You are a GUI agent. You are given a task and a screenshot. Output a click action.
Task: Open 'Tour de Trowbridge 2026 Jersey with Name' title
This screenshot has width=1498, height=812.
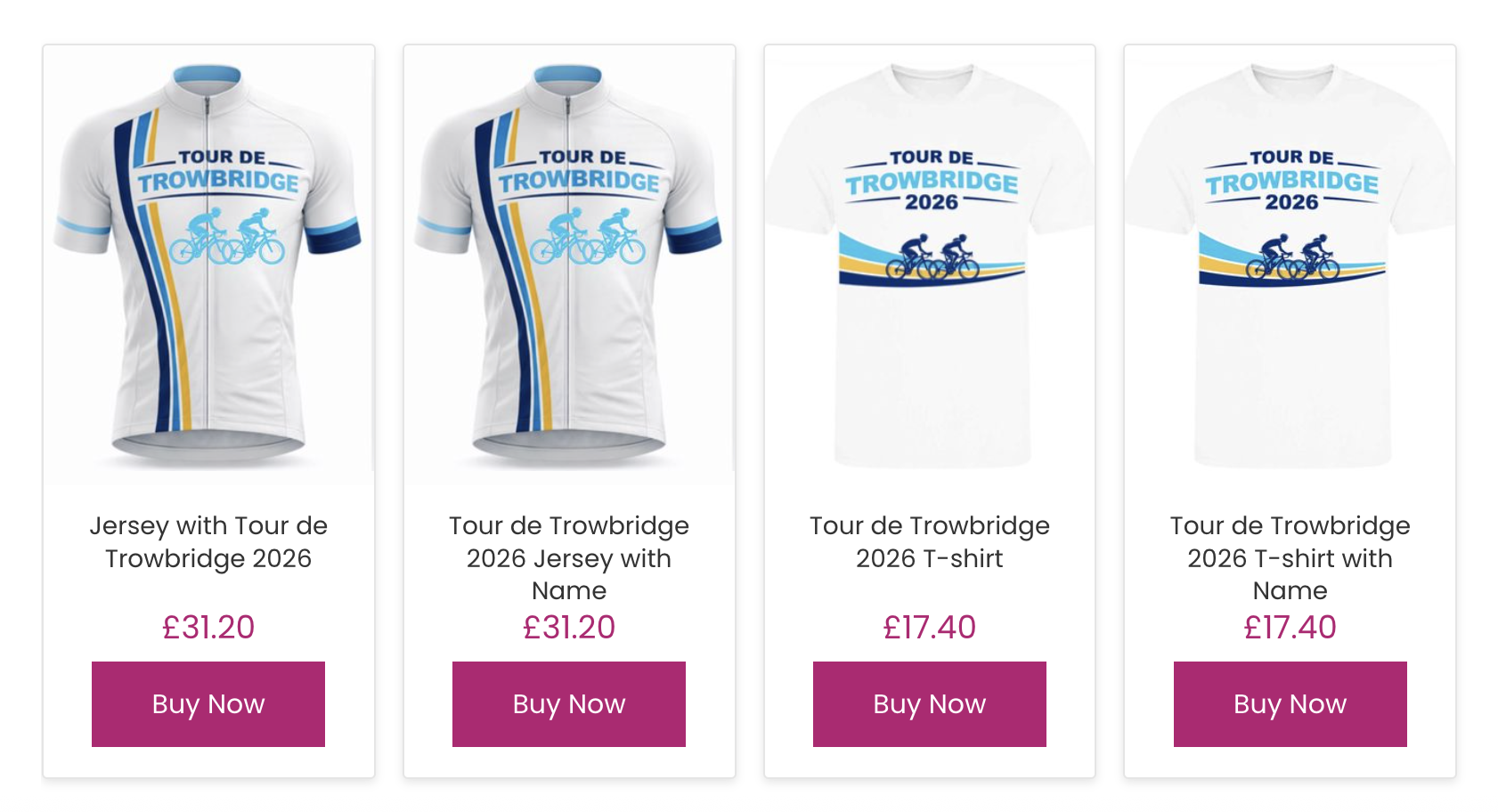click(569, 557)
